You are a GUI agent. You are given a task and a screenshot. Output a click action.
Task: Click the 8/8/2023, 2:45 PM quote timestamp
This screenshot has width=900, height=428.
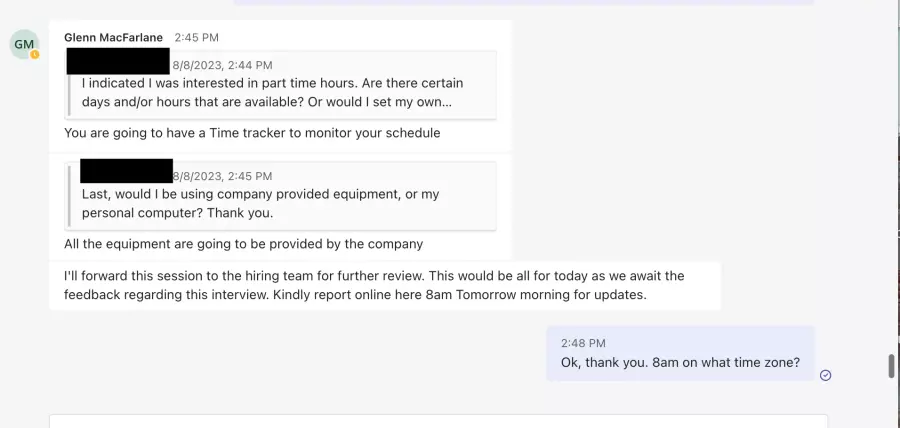(223, 176)
